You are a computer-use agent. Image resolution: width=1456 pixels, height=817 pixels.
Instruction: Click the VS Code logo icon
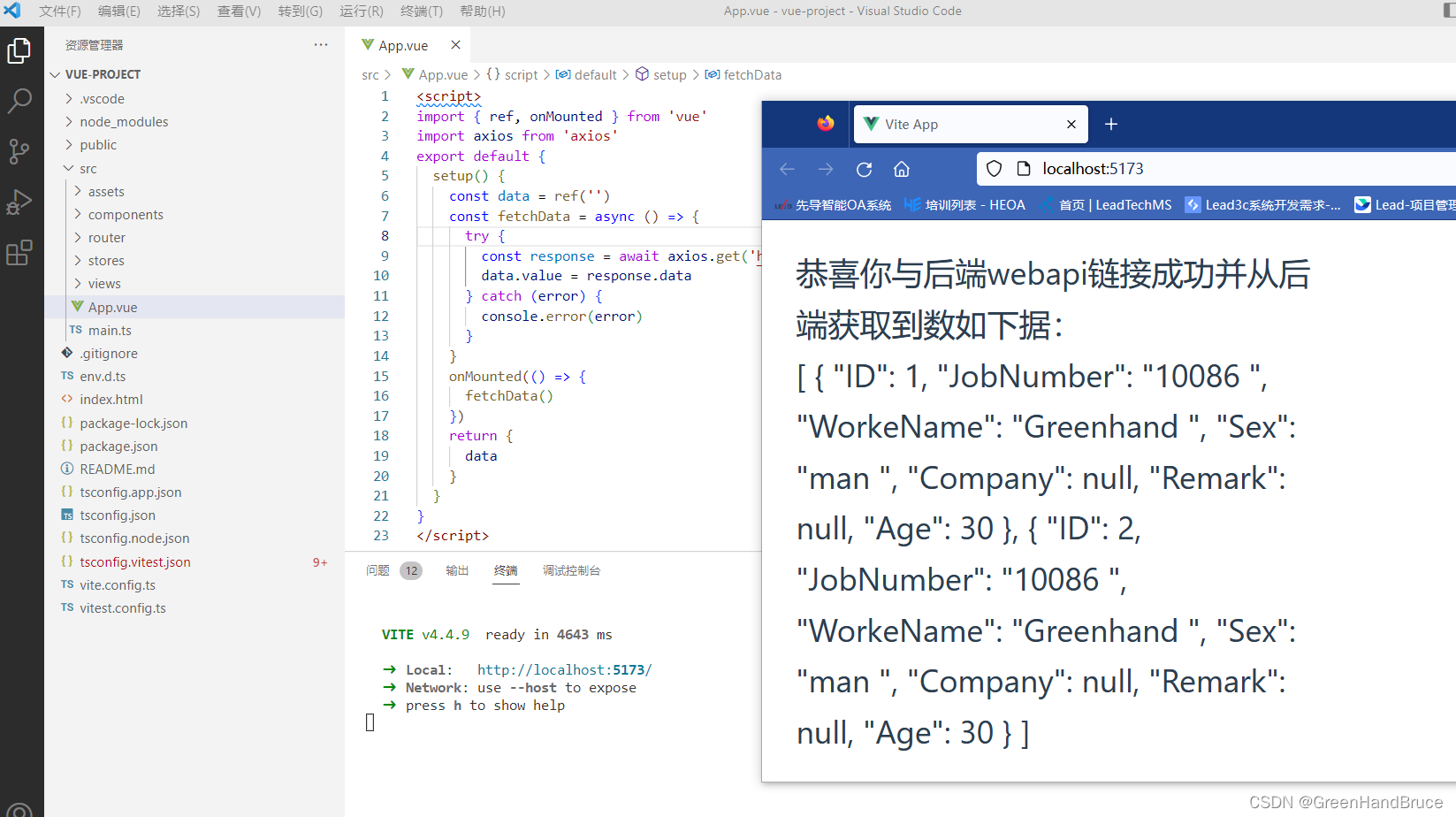click(12, 11)
